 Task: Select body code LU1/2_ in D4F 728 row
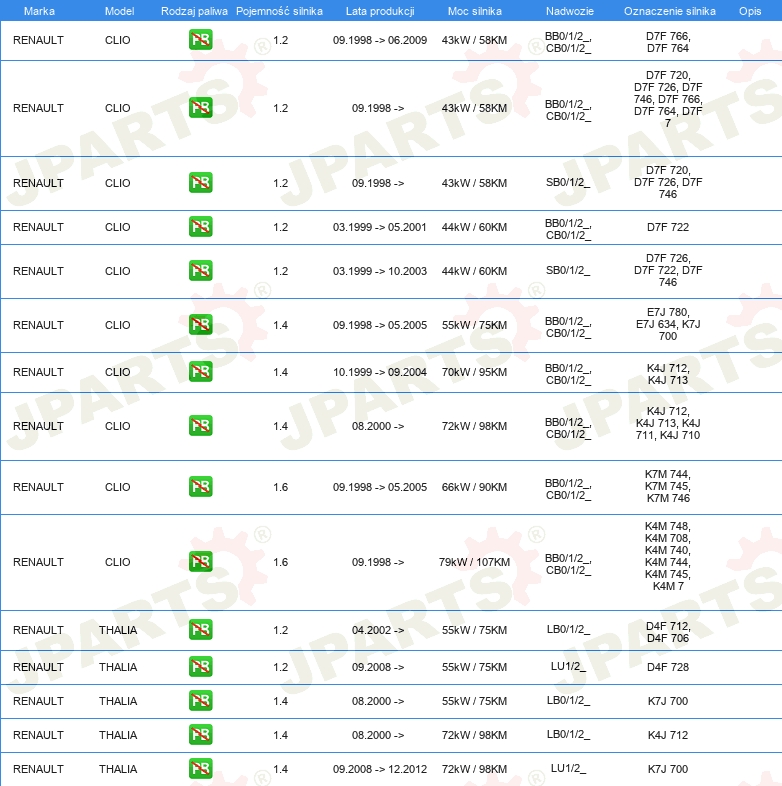coord(568,666)
